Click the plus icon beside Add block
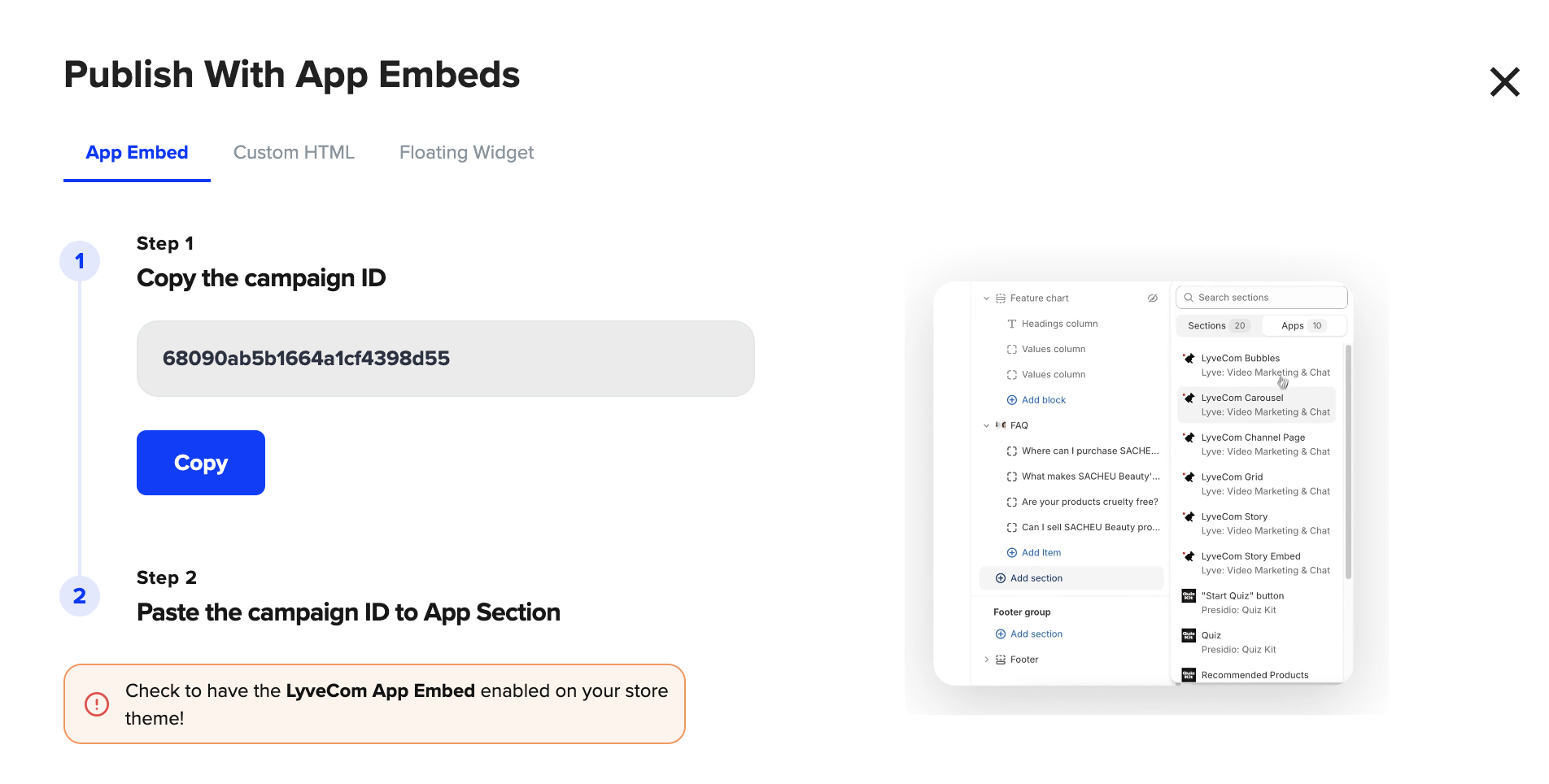 click(x=1012, y=400)
